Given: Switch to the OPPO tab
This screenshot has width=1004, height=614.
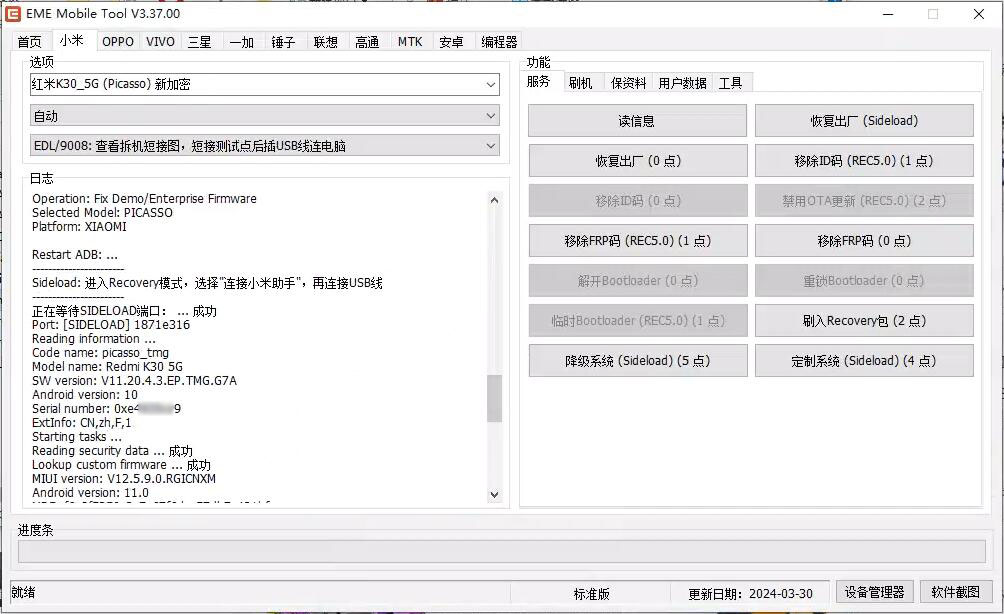Looking at the screenshot, I should 118,42.
